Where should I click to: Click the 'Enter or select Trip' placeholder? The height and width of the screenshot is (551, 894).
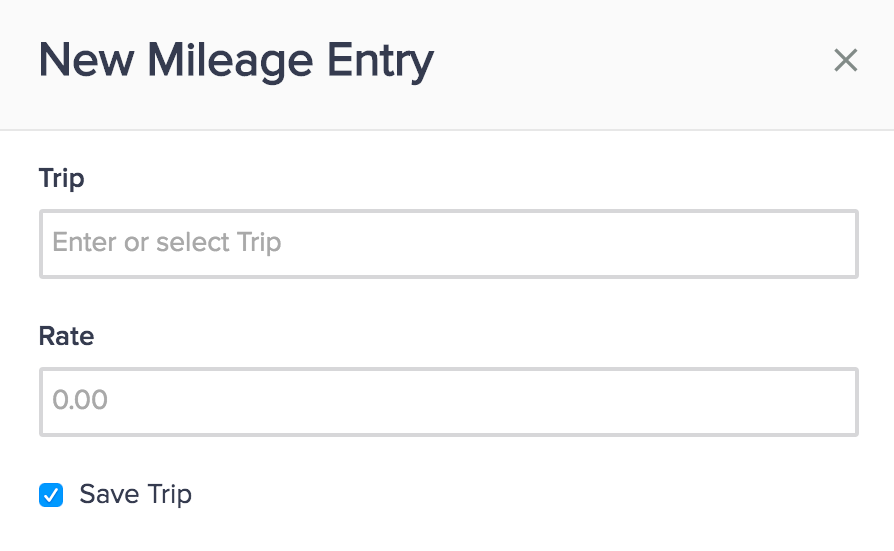coord(167,243)
